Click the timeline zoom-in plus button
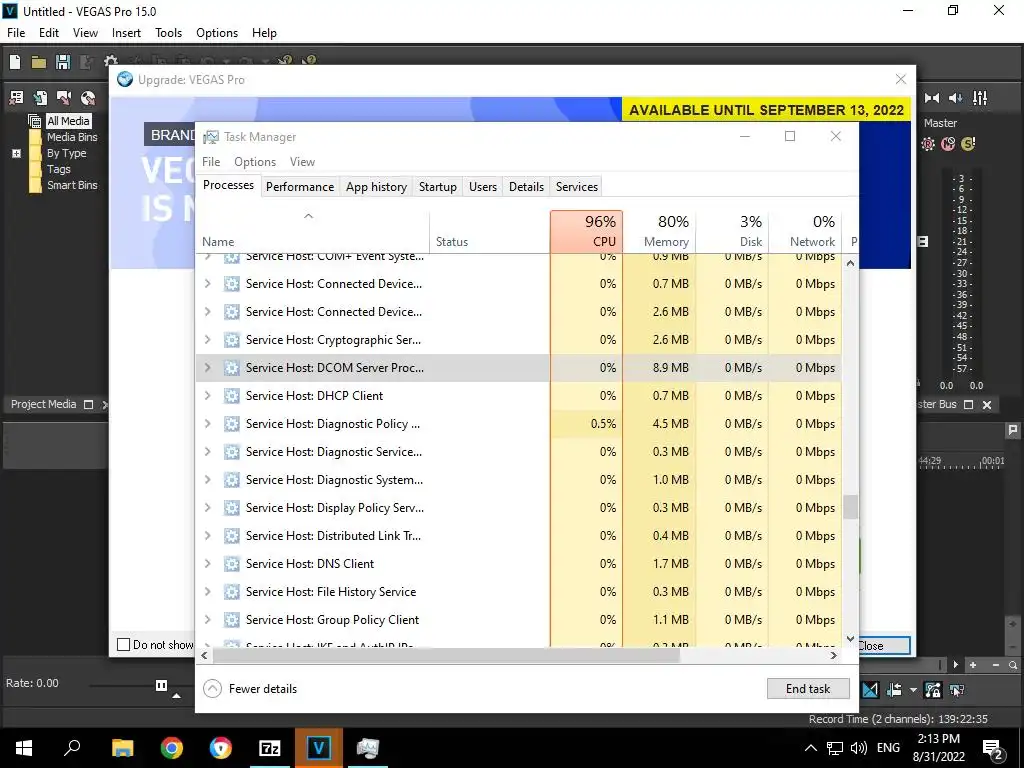1024x768 pixels. (973, 665)
